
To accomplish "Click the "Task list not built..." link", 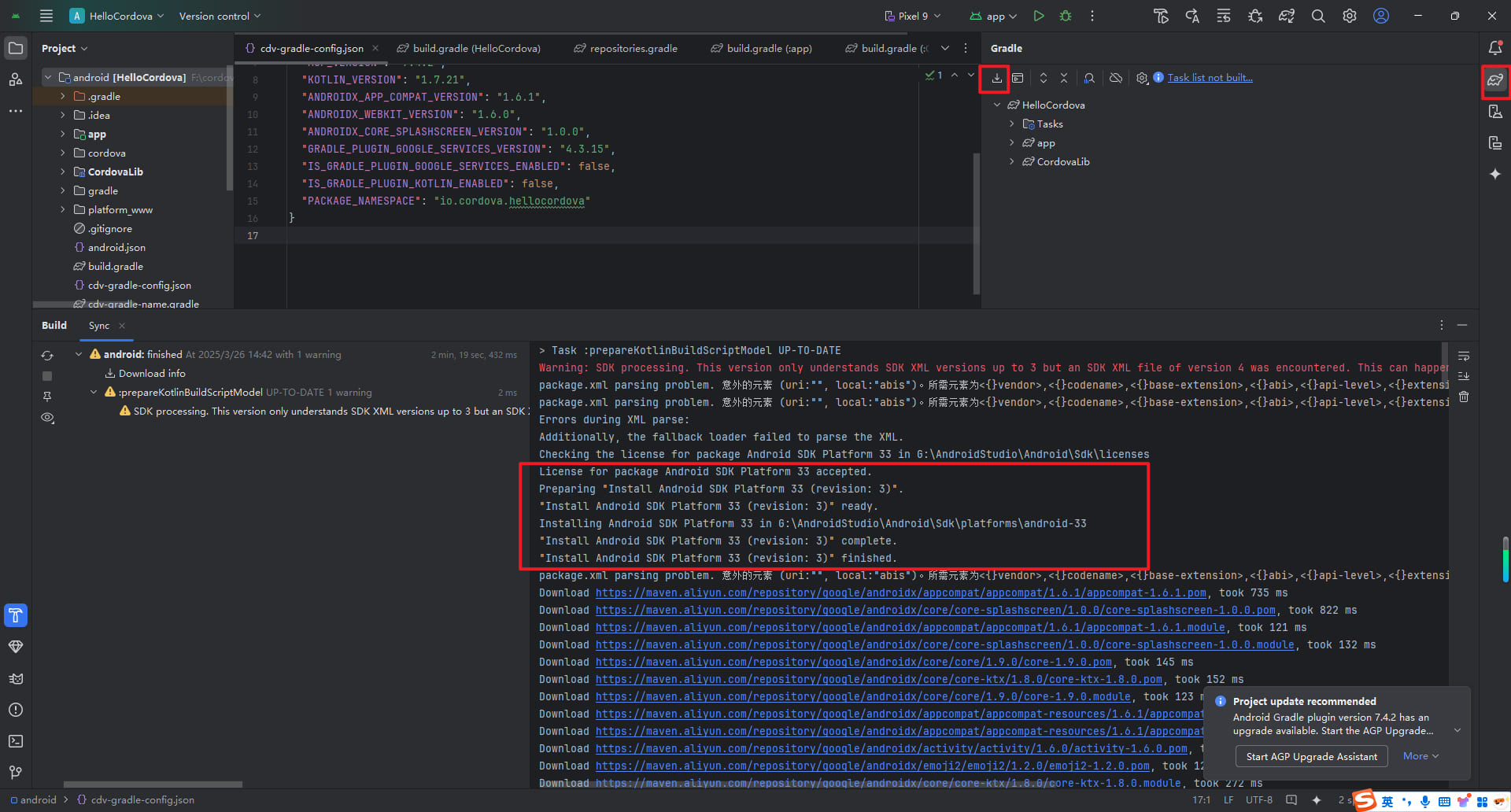I will tap(1210, 78).
